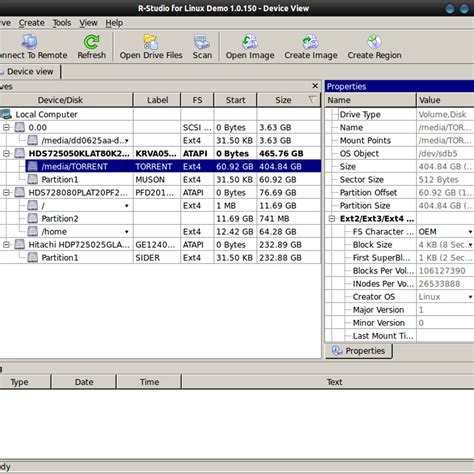Open the Creator OS Linux dropdown
474x474 pixels.
click(x=470, y=297)
